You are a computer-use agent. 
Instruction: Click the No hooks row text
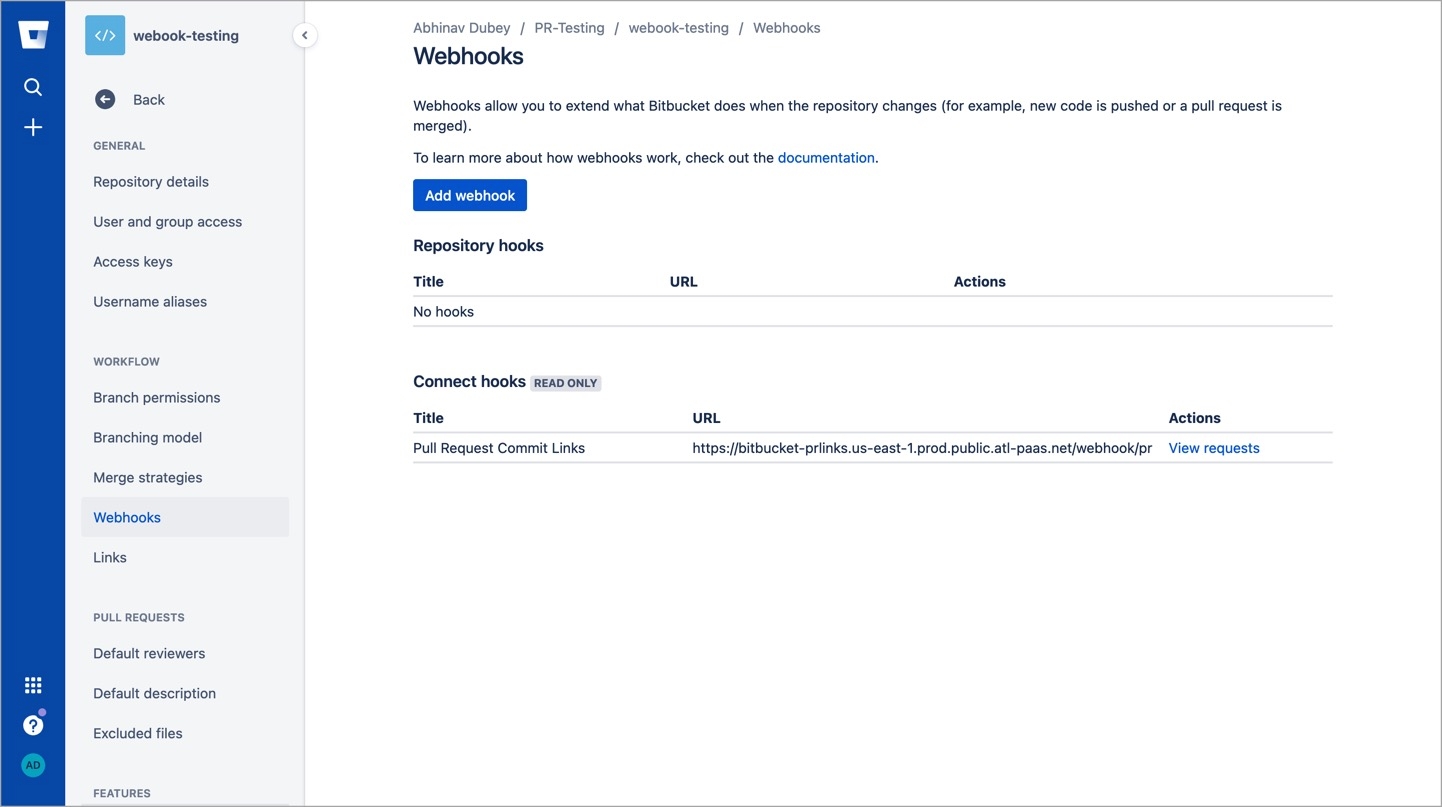coord(443,312)
